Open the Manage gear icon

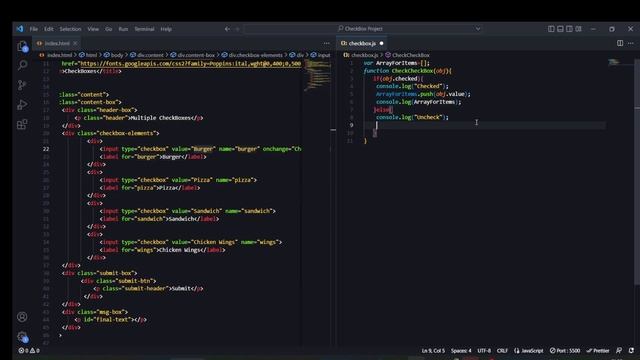coord(22,337)
